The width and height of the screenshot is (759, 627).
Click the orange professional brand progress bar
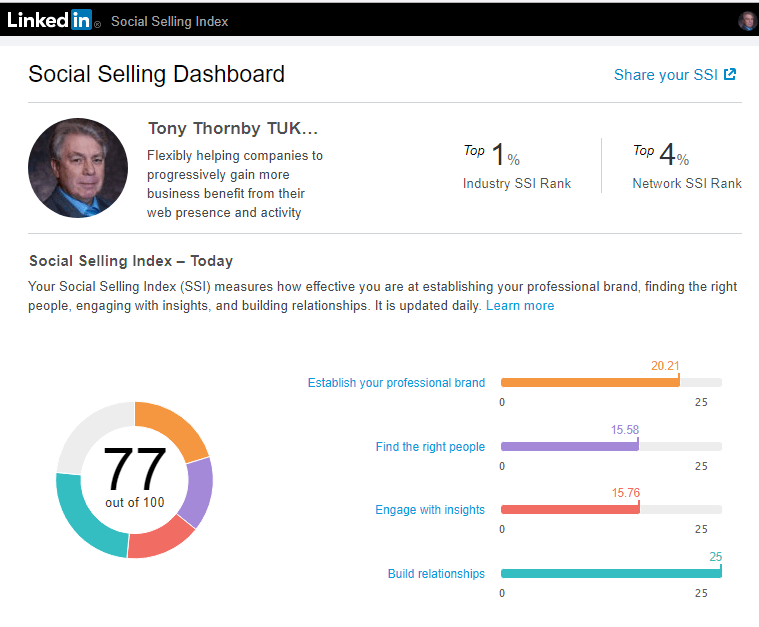tap(589, 382)
